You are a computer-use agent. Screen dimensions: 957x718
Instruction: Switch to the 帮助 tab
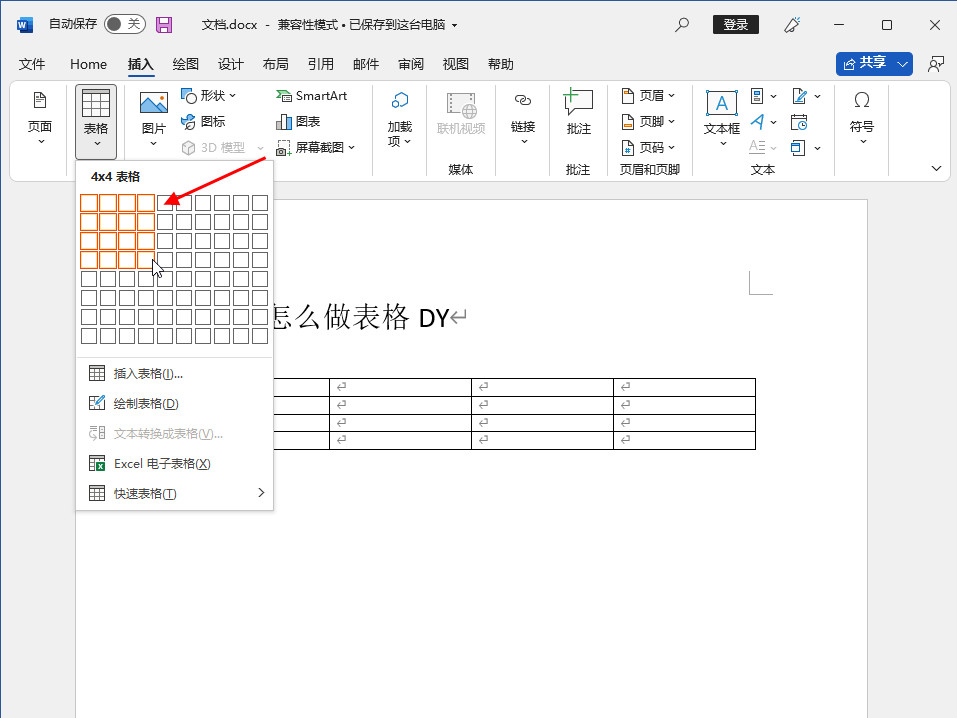pyautogui.click(x=500, y=64)
